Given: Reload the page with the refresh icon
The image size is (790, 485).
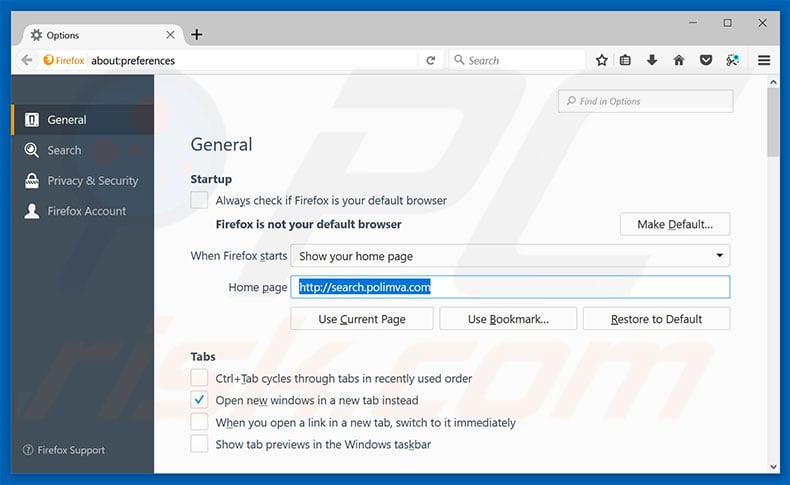Looking at the screenshot, I should click(x=430, y=60).
